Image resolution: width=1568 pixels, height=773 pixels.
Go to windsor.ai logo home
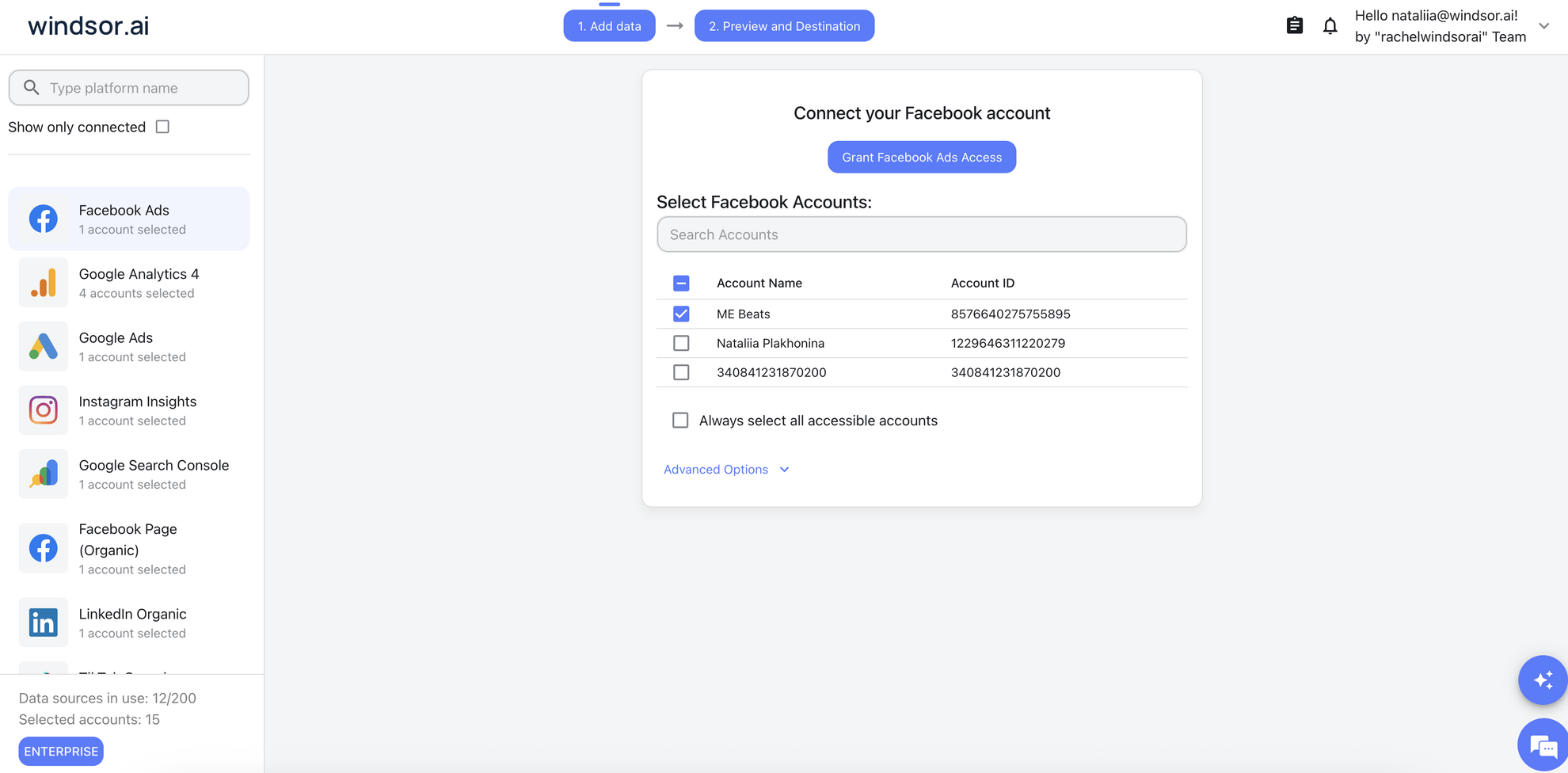(88, 26)
